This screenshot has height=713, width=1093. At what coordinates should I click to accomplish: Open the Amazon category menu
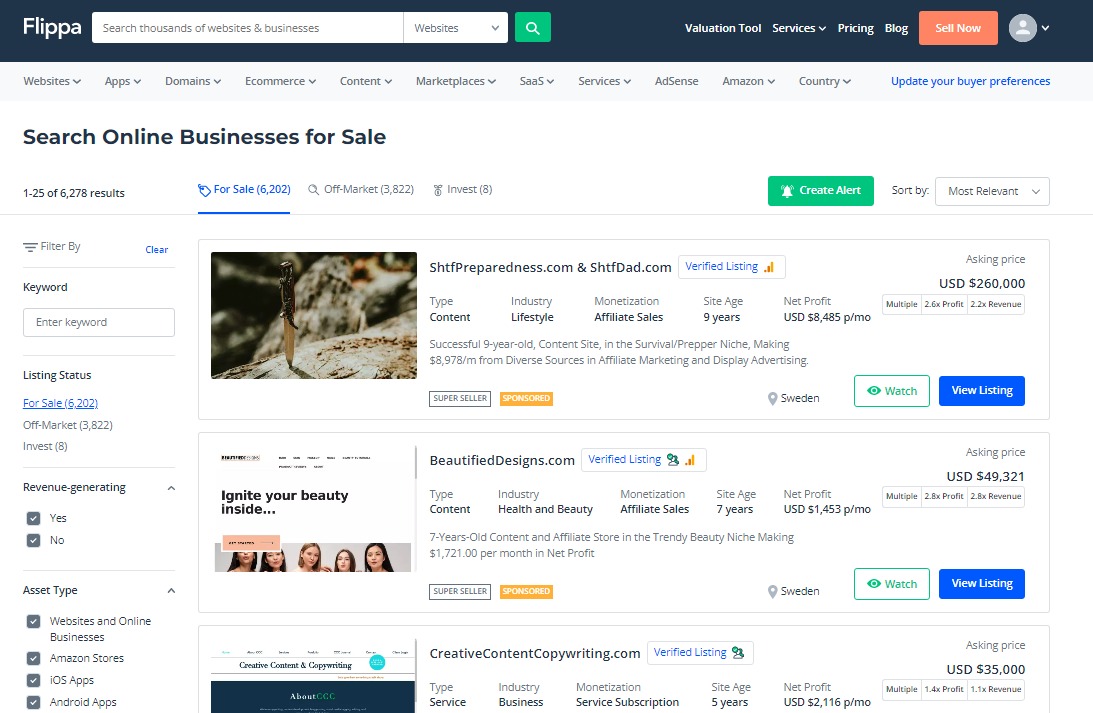tap(749, 81)
